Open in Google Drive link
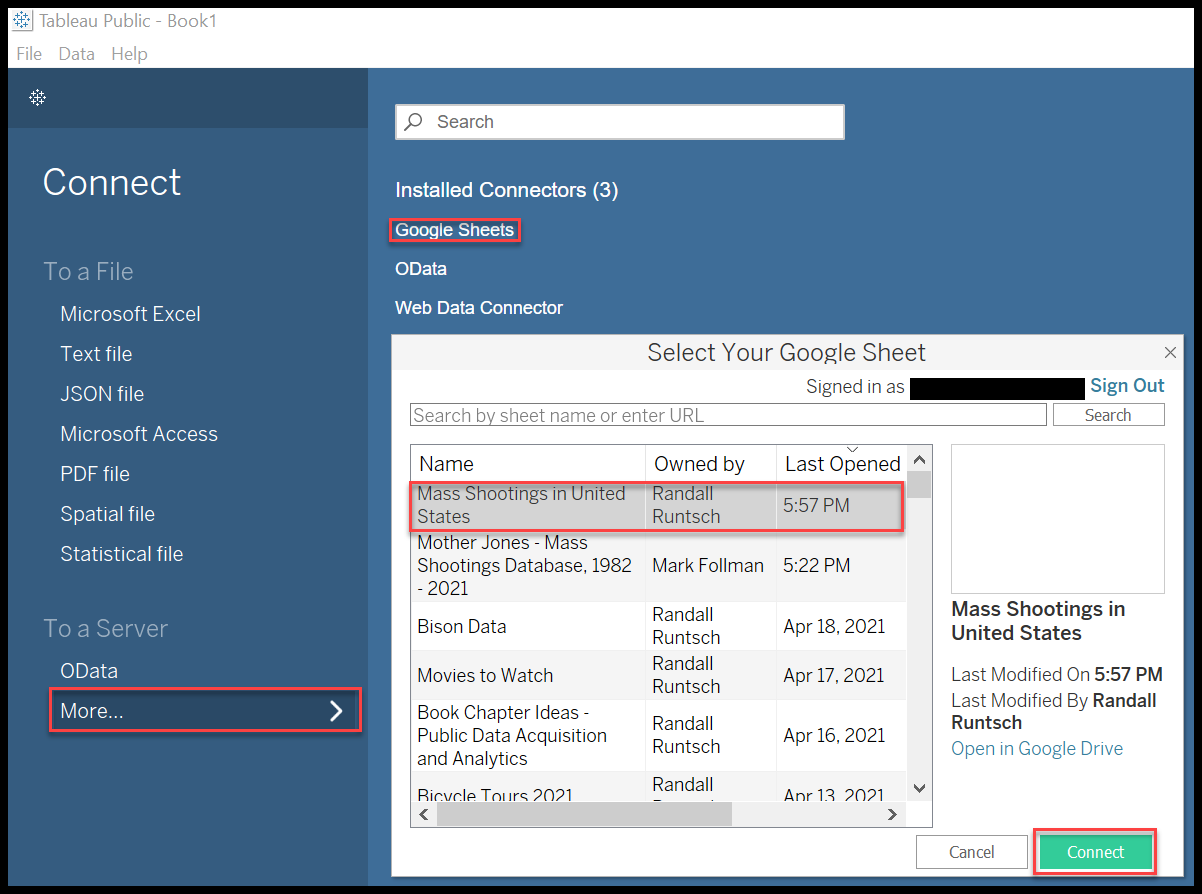1202x894 pixels. coord(1037,749)
